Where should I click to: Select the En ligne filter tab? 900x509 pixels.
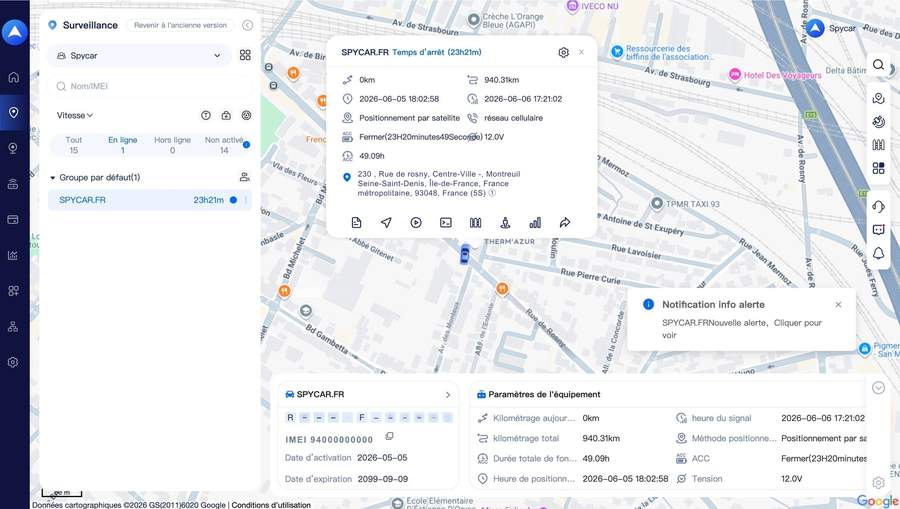(x=122, y=145)
